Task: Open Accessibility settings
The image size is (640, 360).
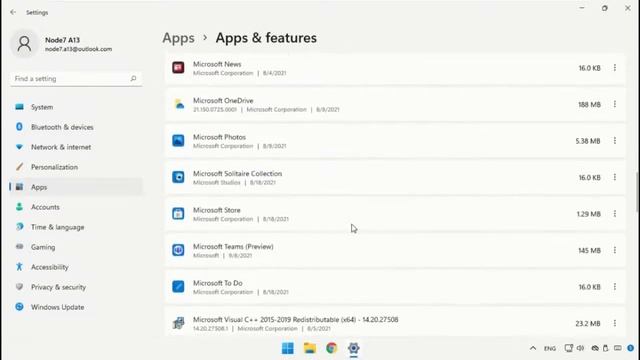Action: (x=76, y=267)
